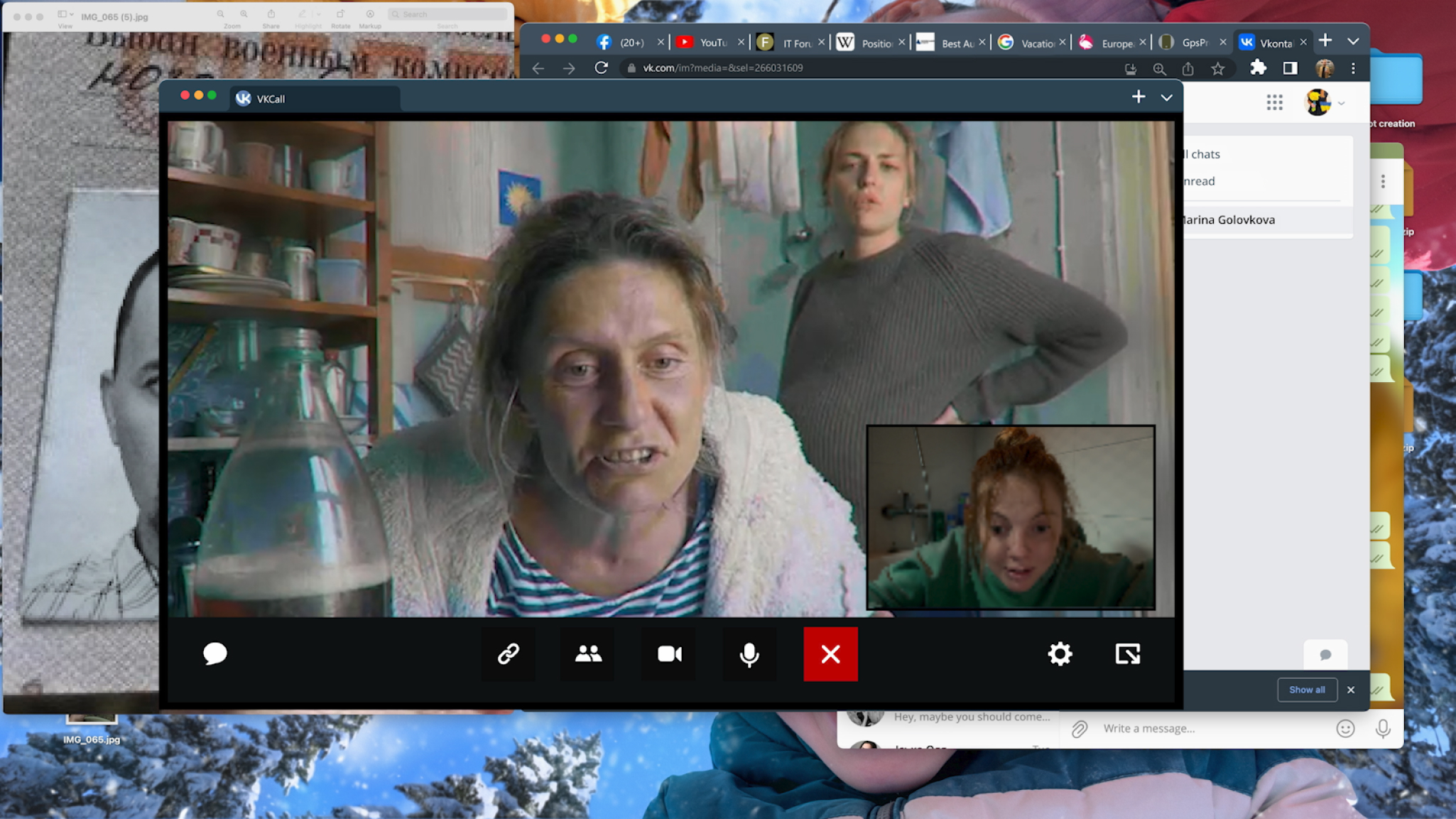This screenshot has width=1456, height=819.
Task: Zoom out in the Preview window
Action: click(x=221, y=14)
